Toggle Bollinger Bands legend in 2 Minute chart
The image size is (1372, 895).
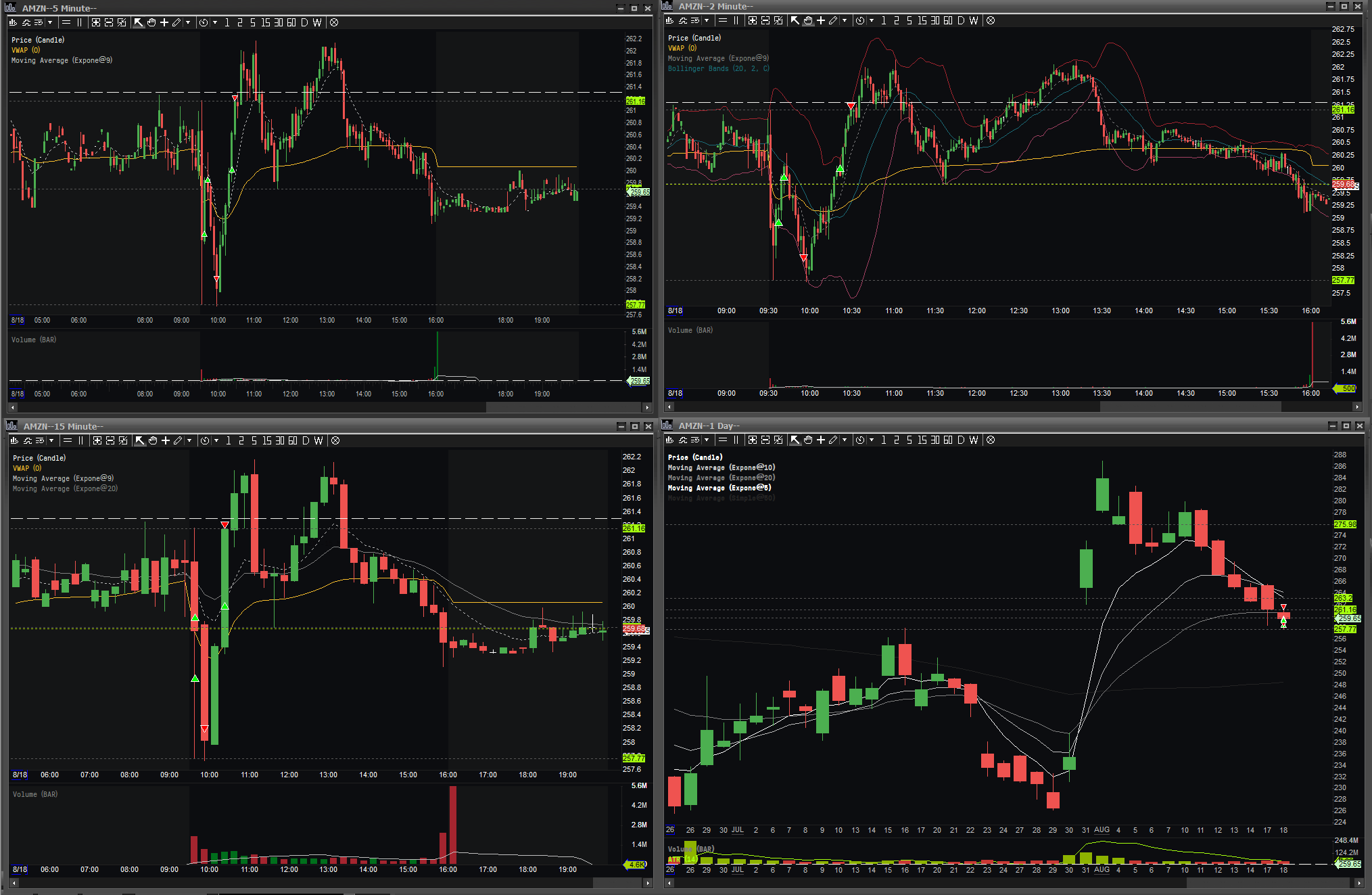pyautogui.click(x=719, y=68)
